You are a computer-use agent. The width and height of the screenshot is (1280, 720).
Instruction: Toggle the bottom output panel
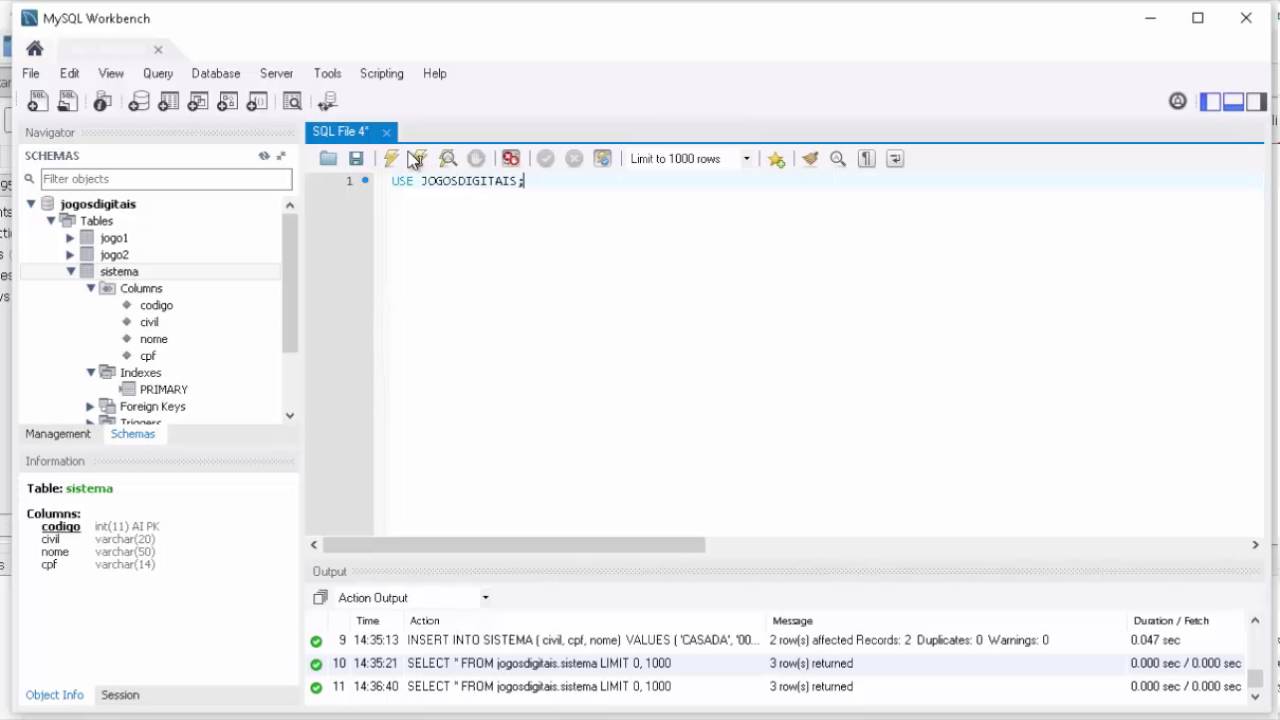(1233, 101)
